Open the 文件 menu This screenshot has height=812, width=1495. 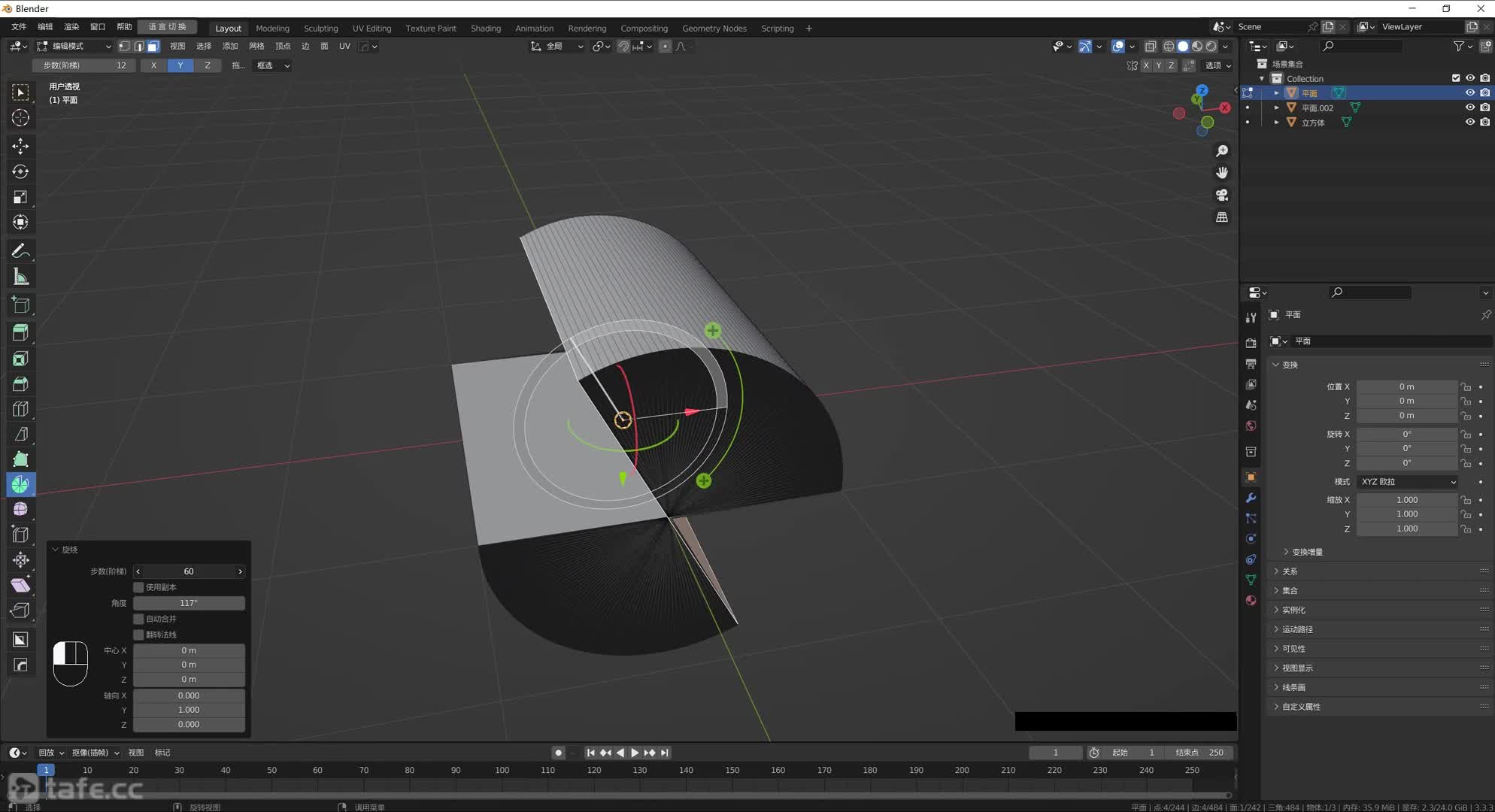(19, 27)
